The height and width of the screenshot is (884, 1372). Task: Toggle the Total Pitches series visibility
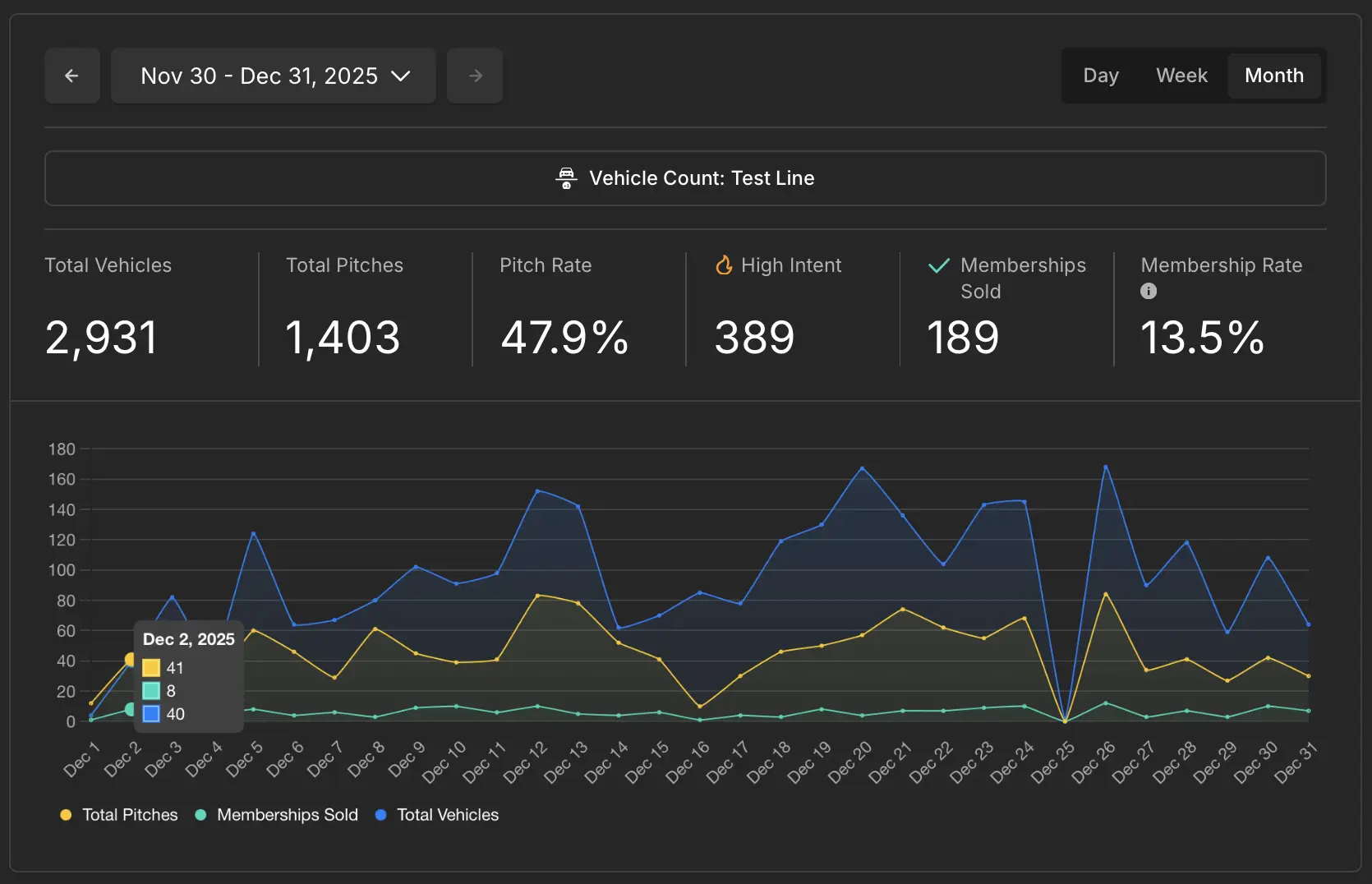point(119,815)
